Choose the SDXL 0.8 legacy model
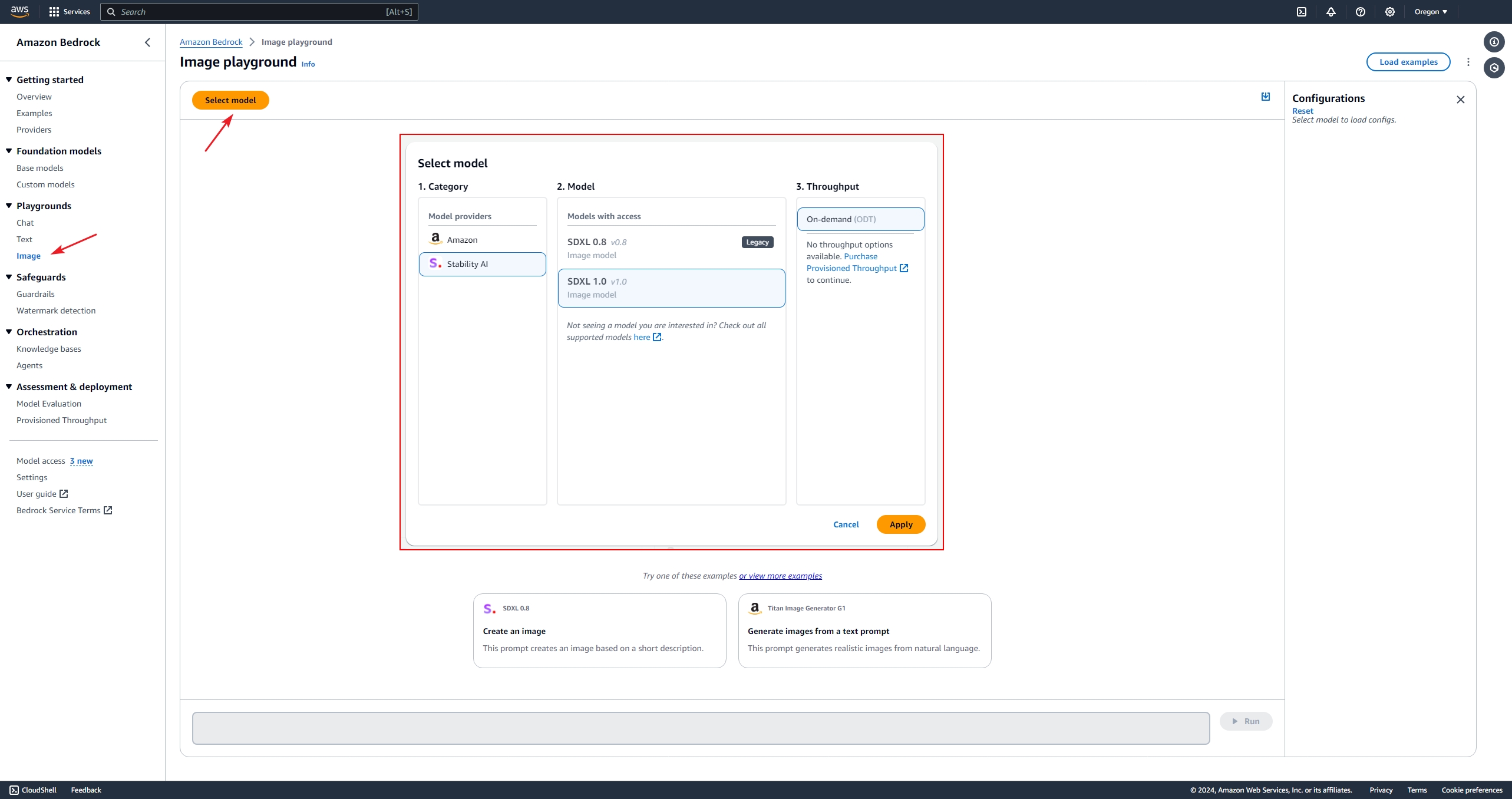Image resolution: width=1512 pixels, height=799 pixels. 671,248
